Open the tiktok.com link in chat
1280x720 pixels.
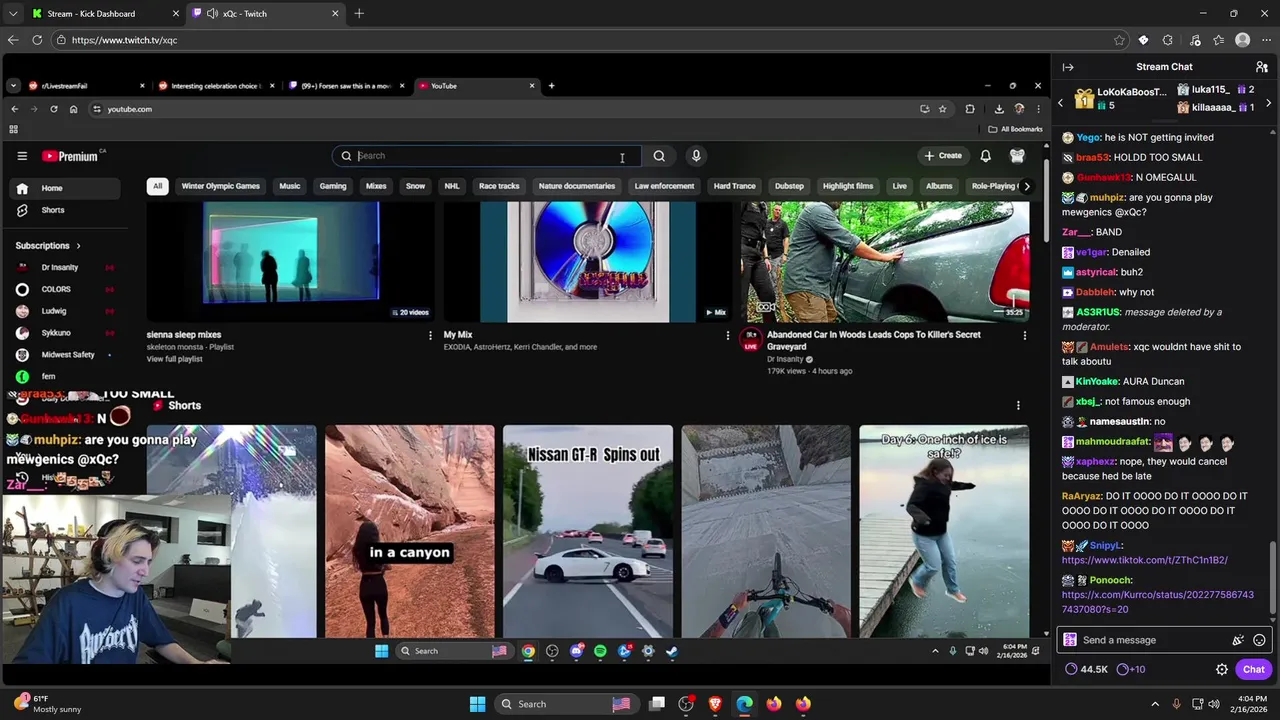coord(1145,560)
